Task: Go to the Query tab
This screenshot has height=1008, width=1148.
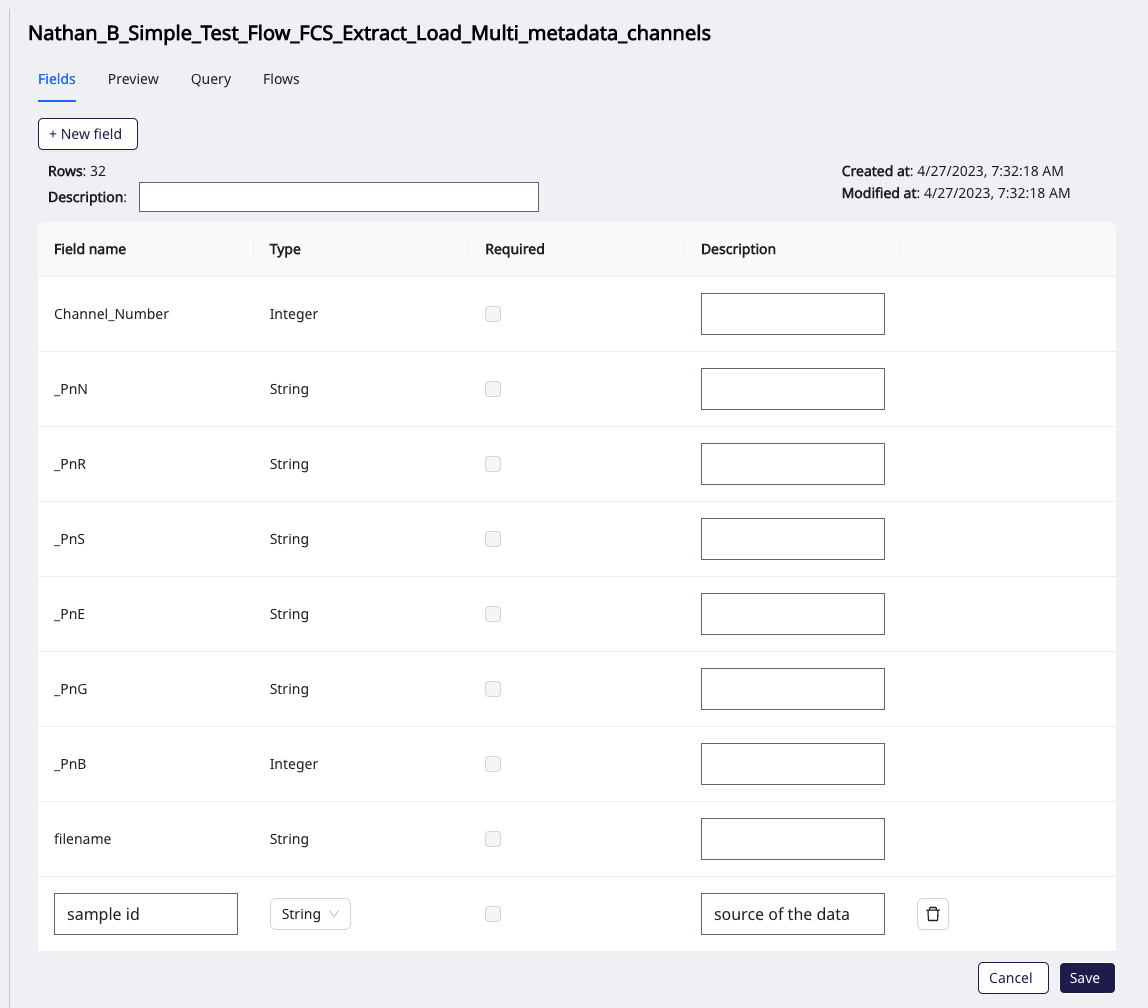Action: pos(211,79)
